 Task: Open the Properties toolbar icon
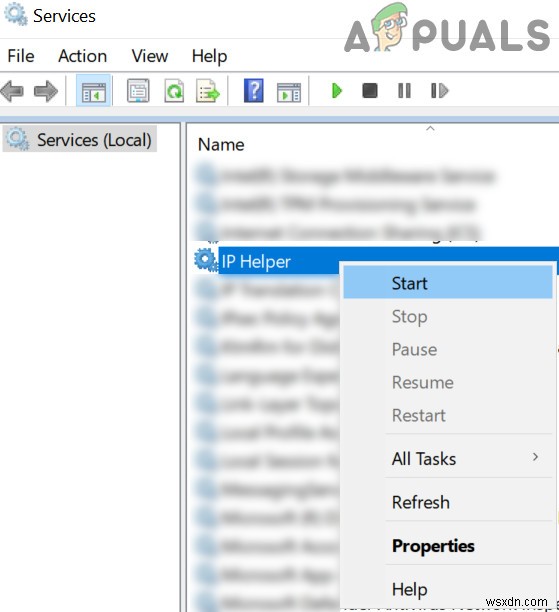pos(138,91)
